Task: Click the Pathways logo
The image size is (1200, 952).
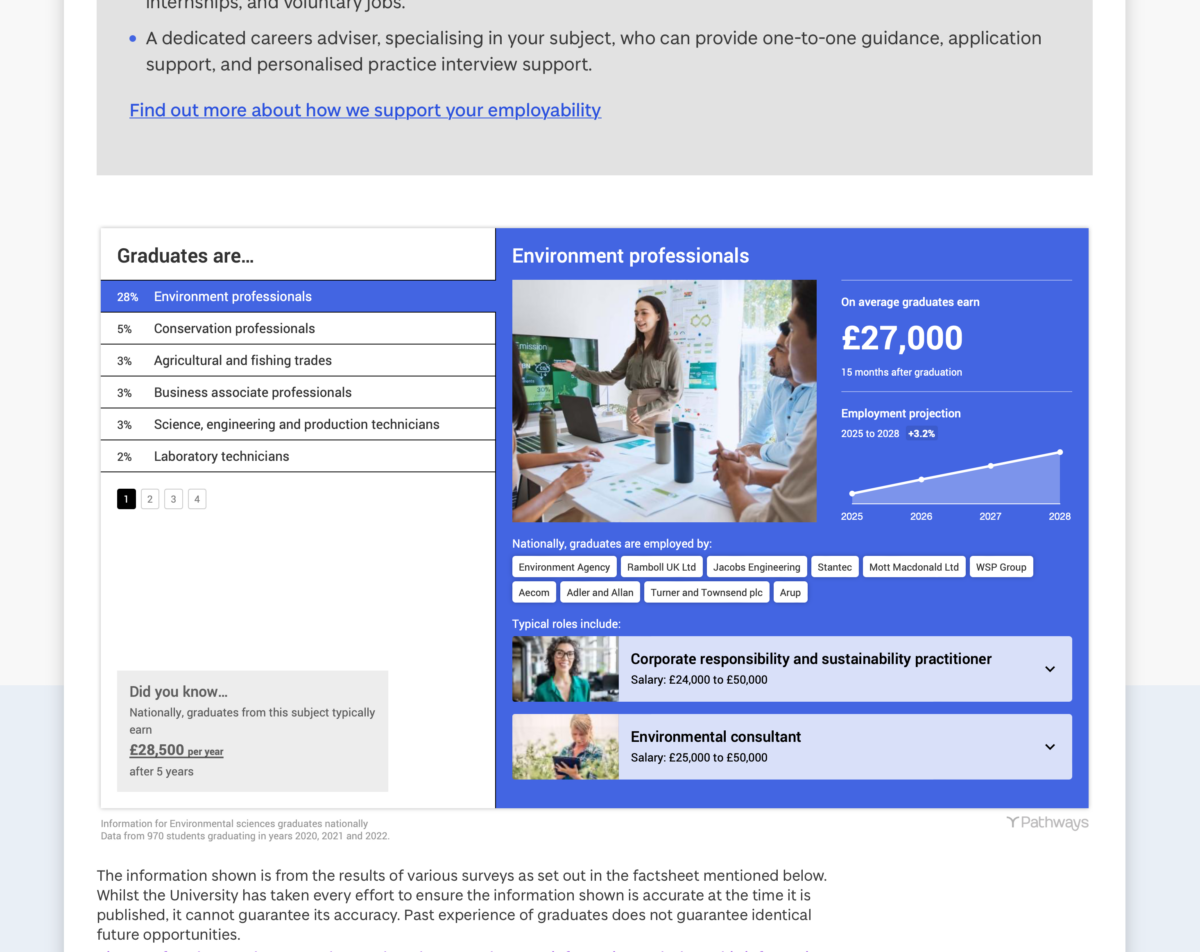Action: (x=1047, y=823)
